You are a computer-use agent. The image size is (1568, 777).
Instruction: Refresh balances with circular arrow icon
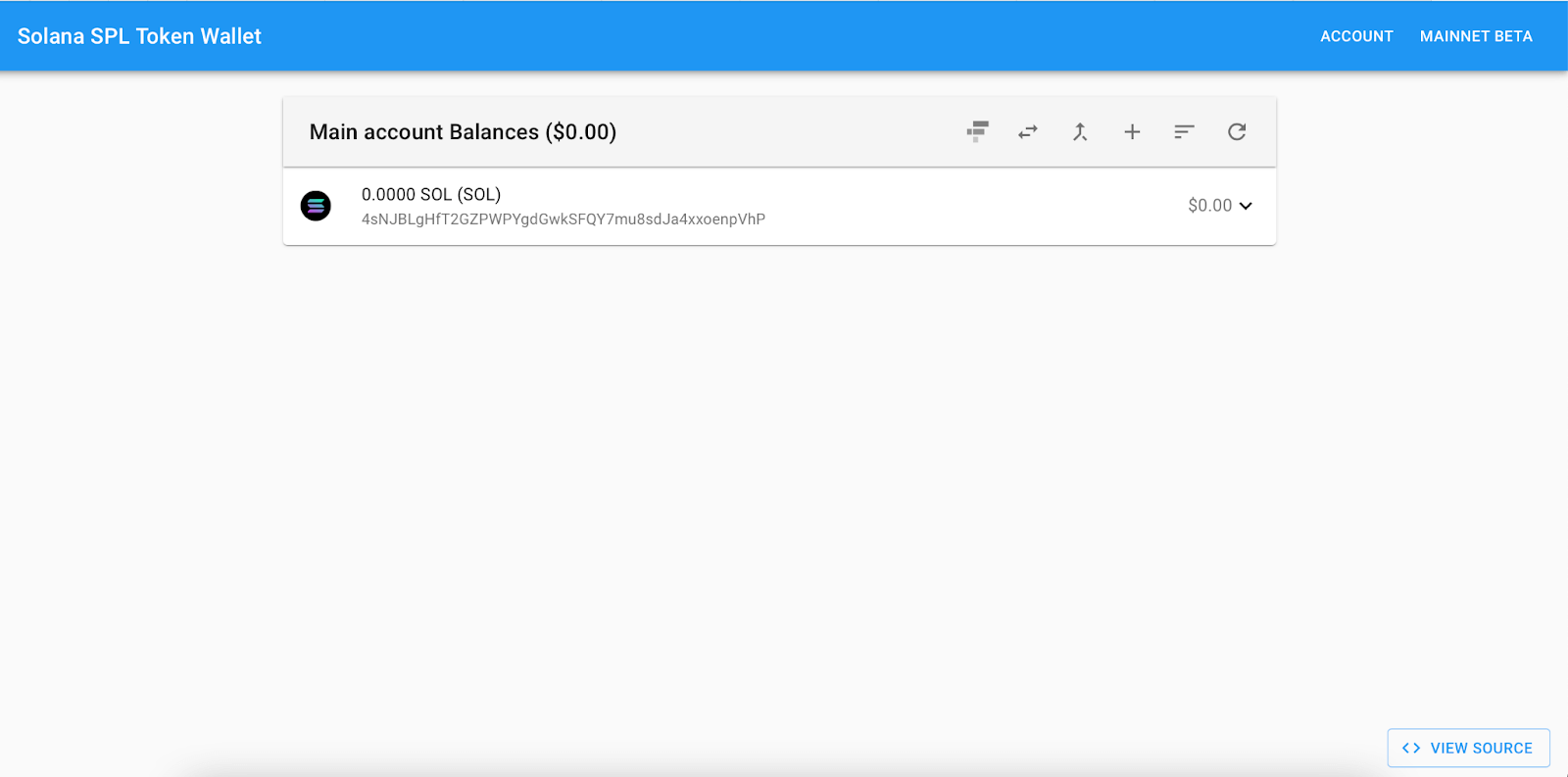tap(1237, 131)
